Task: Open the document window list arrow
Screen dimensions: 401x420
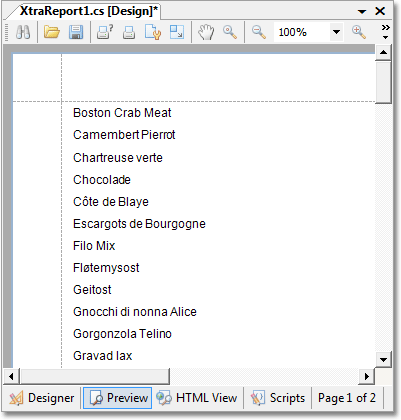Action: 362,12
